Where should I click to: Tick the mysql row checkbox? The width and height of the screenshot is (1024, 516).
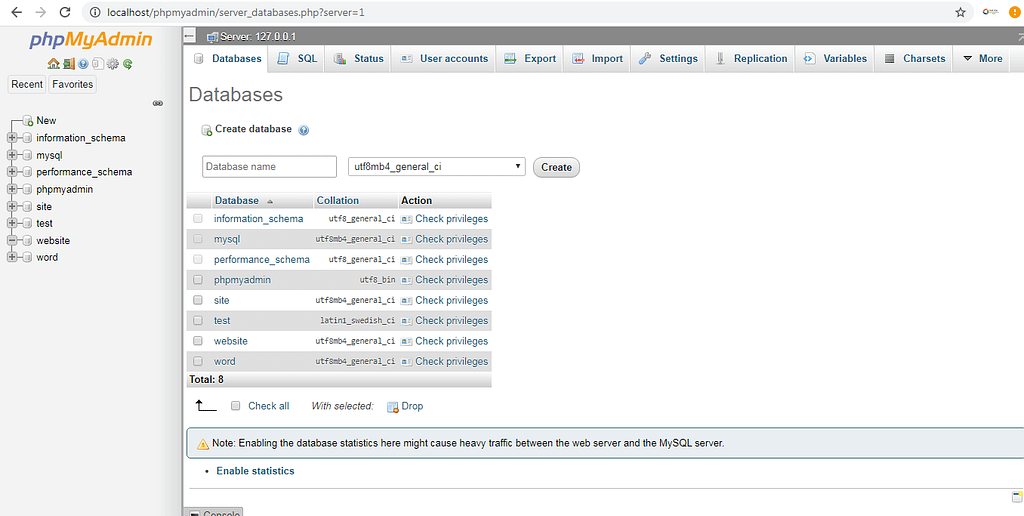point(198,239)
